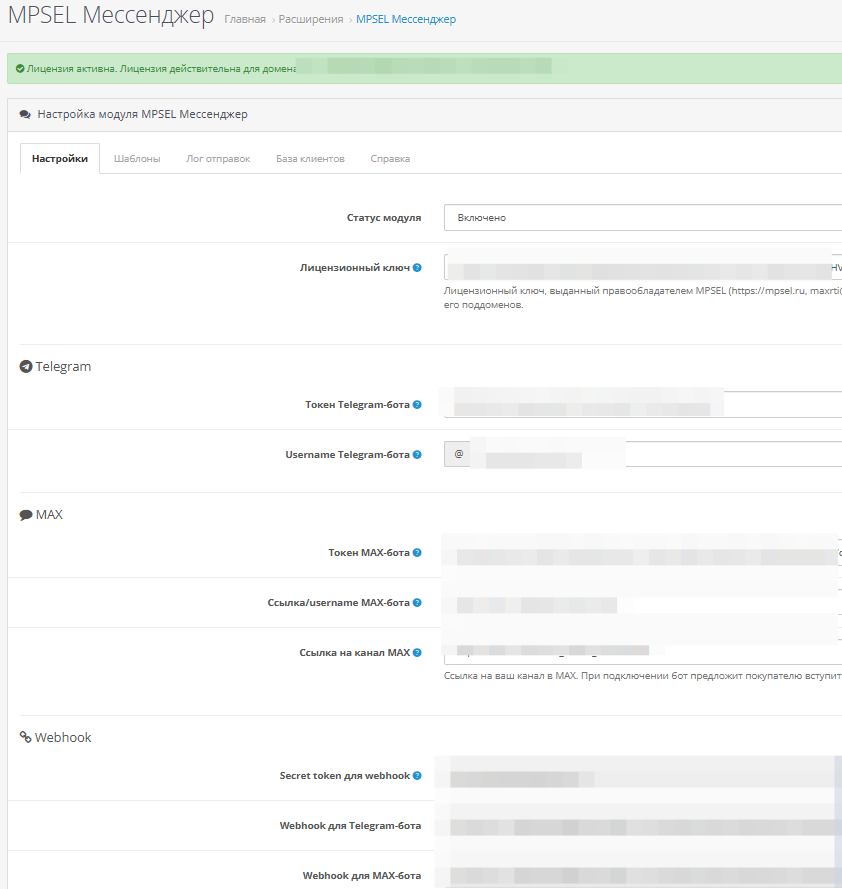The image size is (842, 889).
Task: Go to the Справка tab
Action: point(390,159)
